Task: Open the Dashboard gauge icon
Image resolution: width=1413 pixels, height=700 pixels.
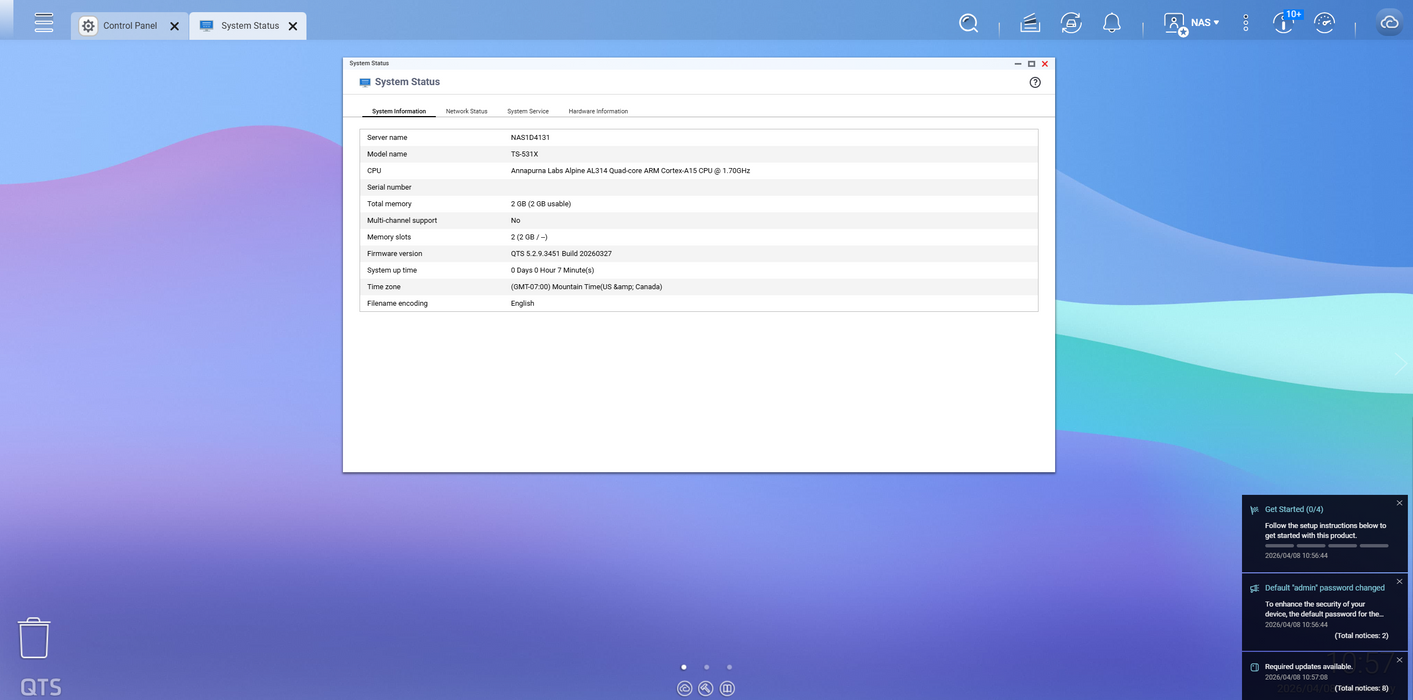Action: coord(1324,23)
